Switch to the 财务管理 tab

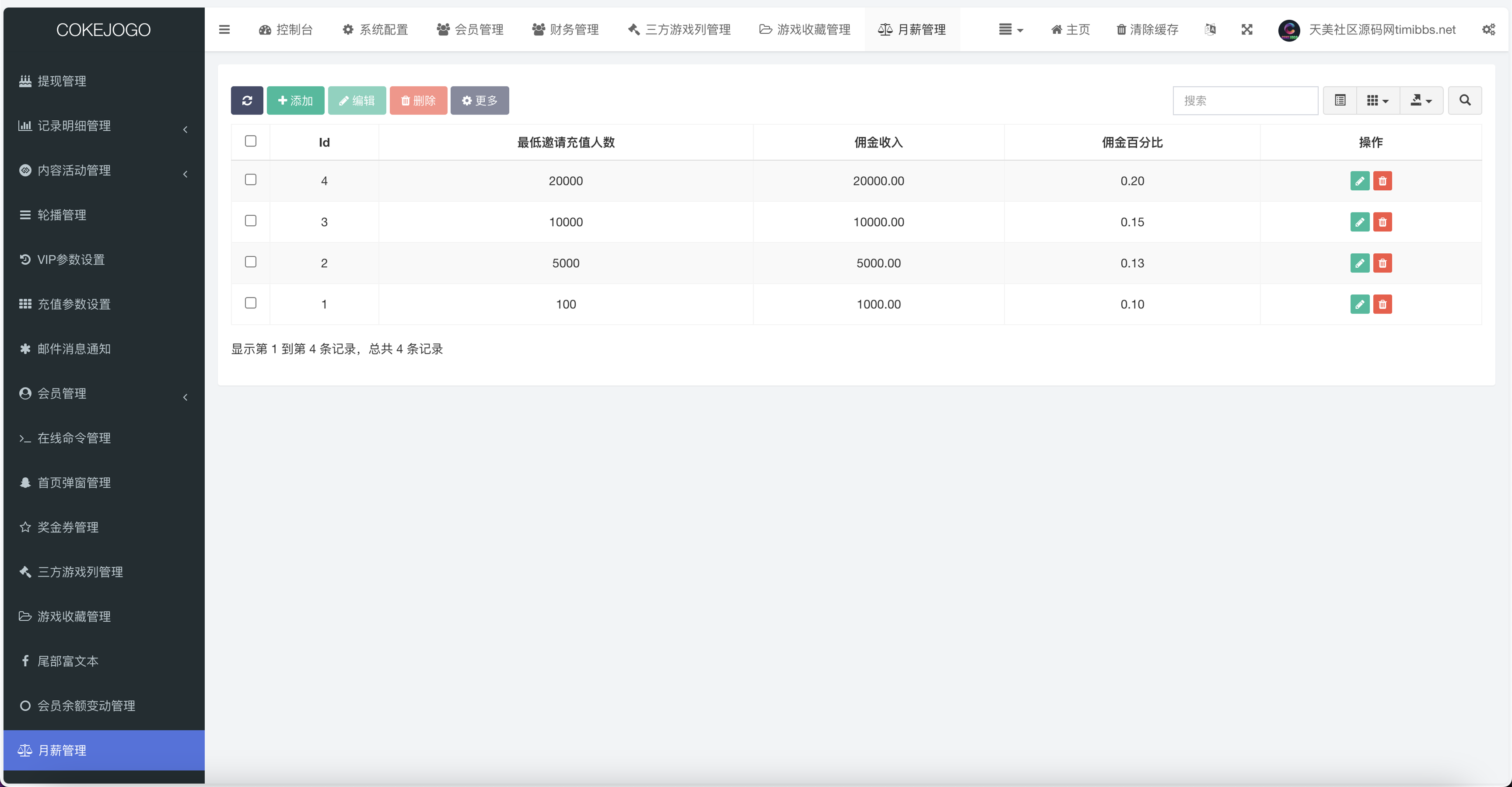coord(565,29)
